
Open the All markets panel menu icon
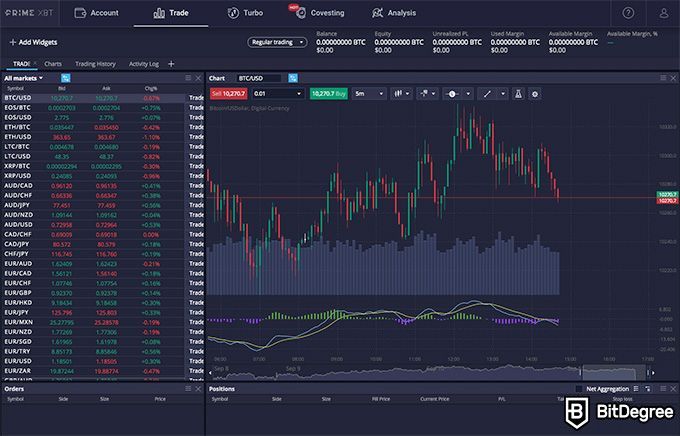tap(188, 78)
